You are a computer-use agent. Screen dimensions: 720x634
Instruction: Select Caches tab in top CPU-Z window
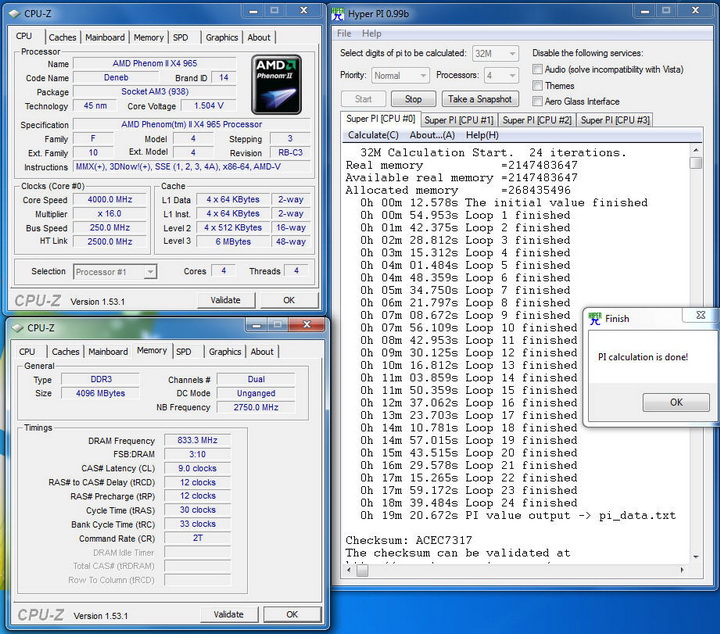(x=62, y=38)
